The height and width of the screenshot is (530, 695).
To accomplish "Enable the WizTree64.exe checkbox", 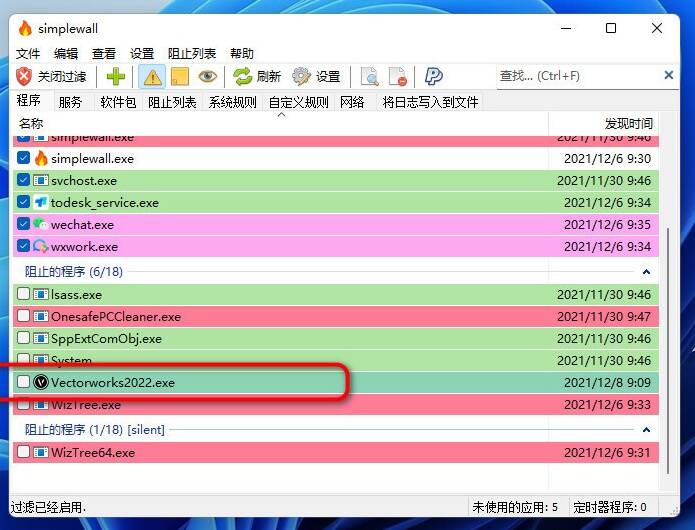I will click(x=24, y=452).
